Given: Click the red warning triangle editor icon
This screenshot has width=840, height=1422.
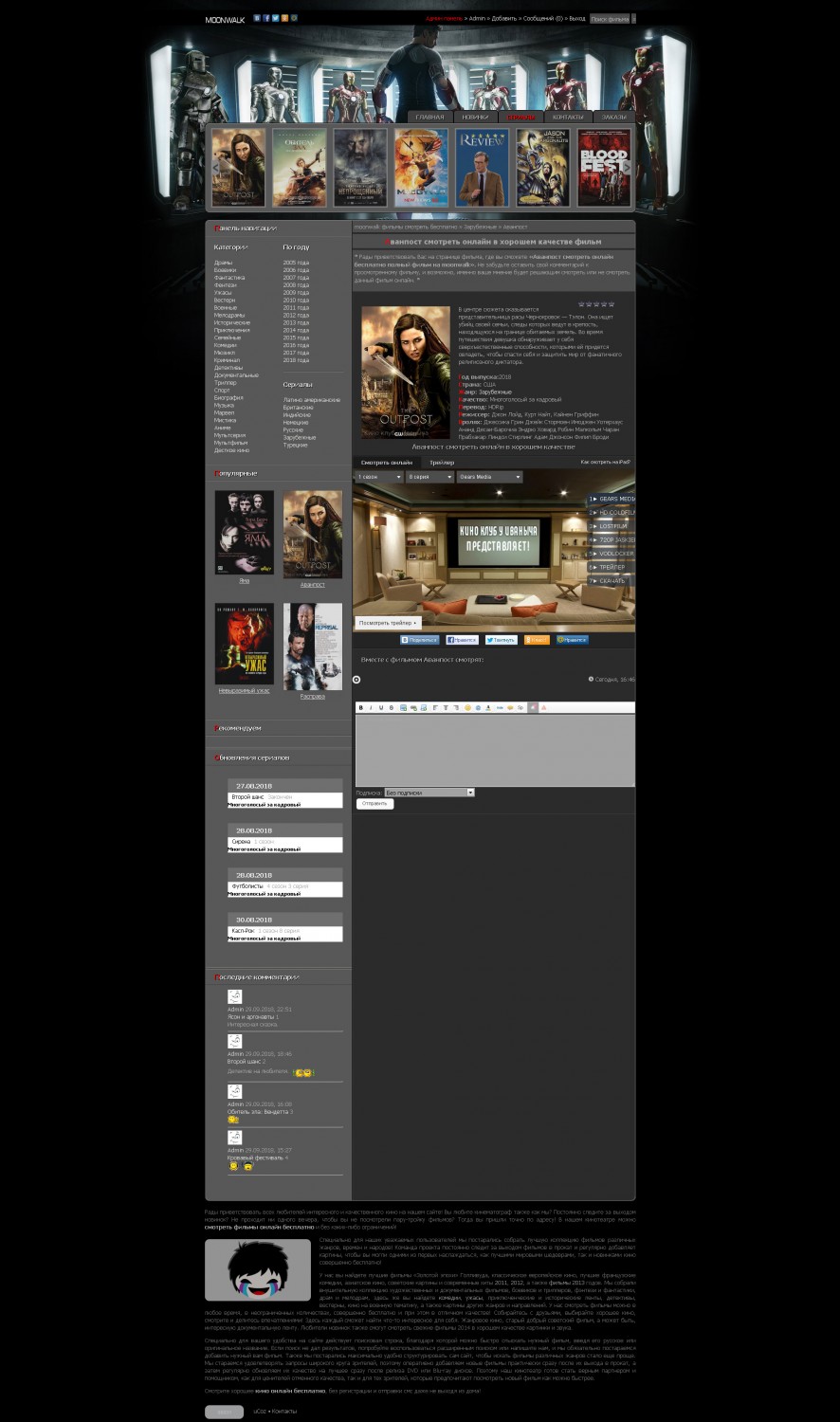Looking at the screenshot, I should (544, 708).
